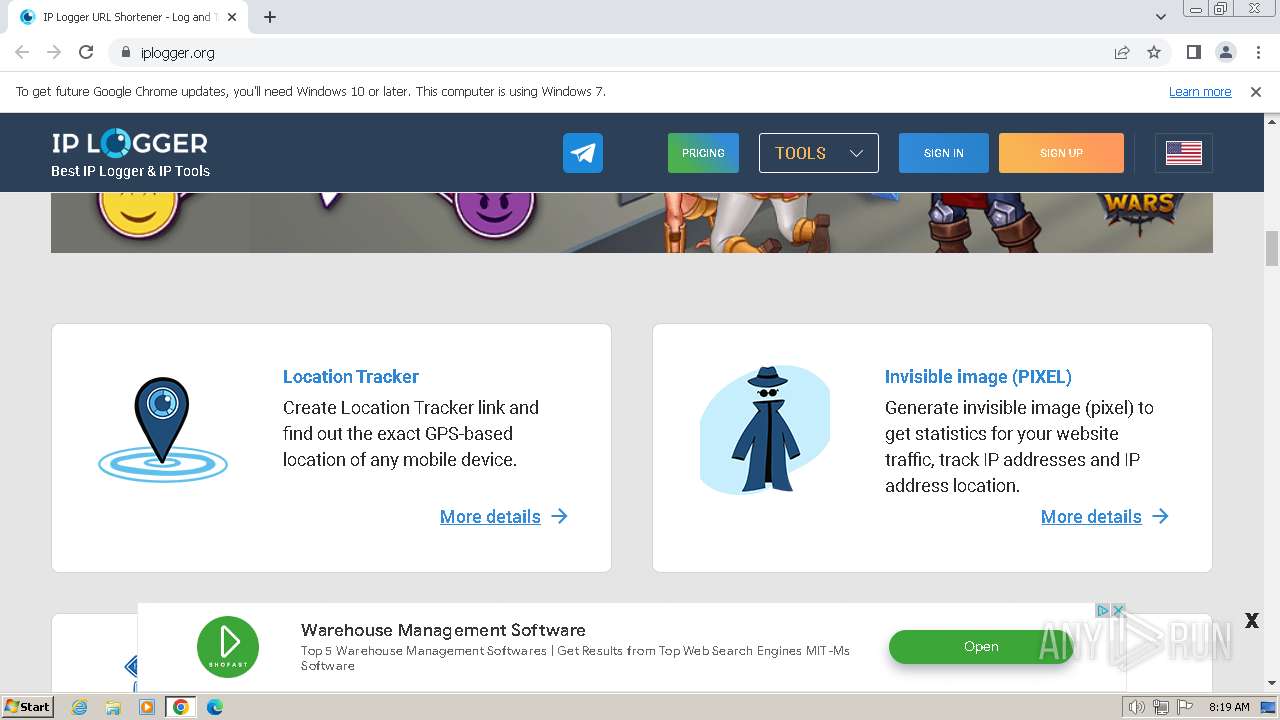1280x720 pixels.
Task: Go back with browser back arrow
Action: coord(22,52)
